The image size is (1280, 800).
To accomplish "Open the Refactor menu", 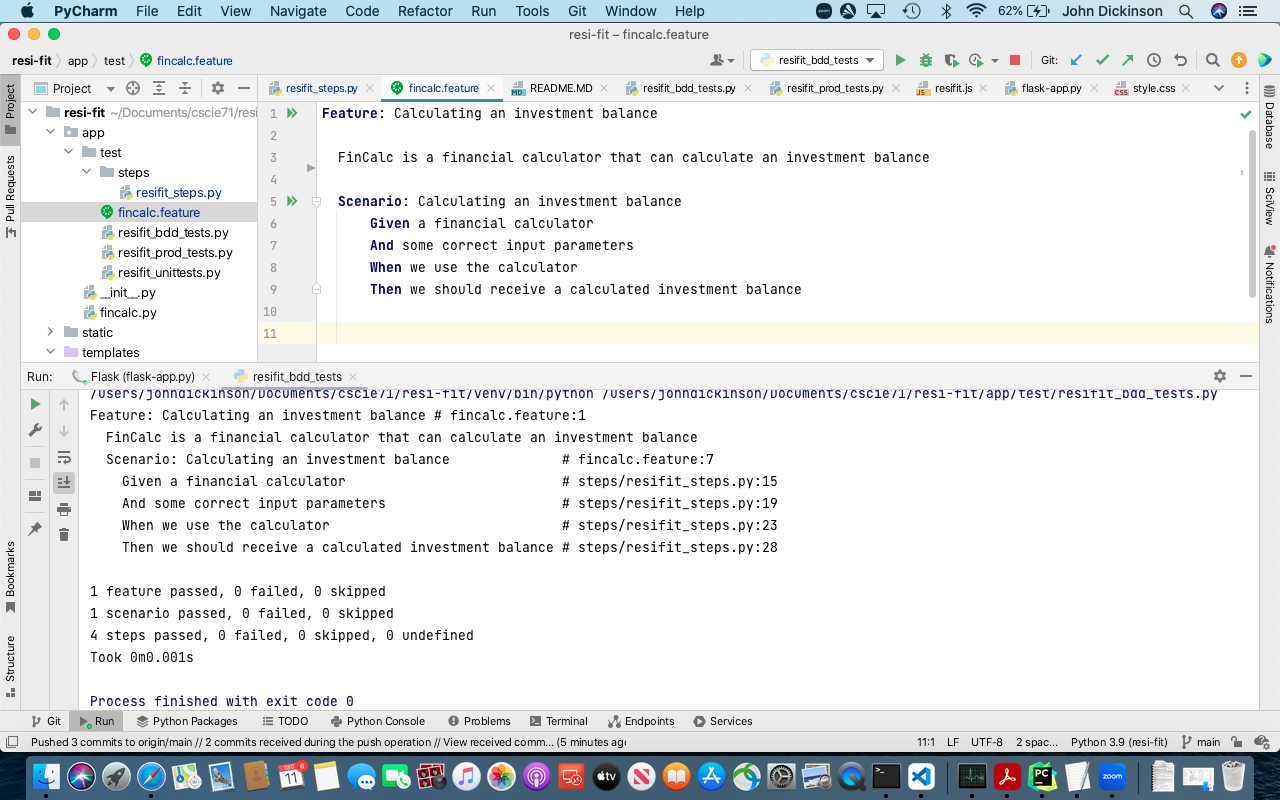I will [x=424, y=11].
